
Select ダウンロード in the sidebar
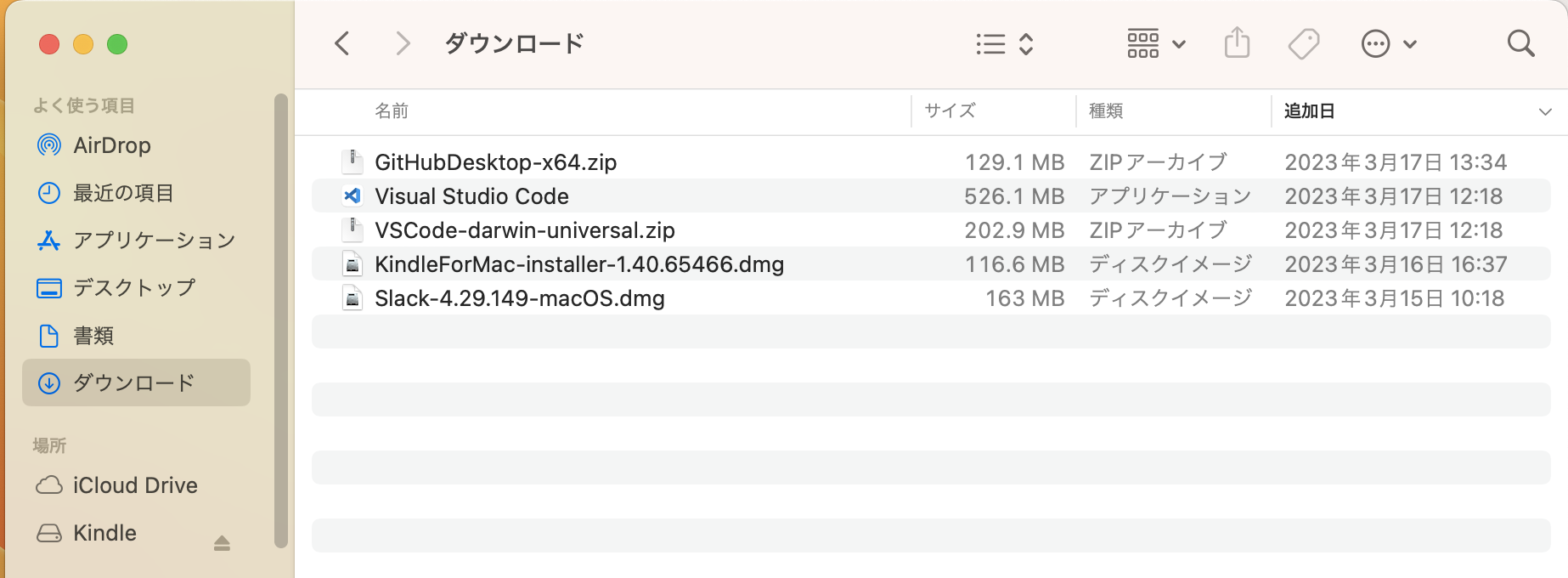(x=136, y=382)
